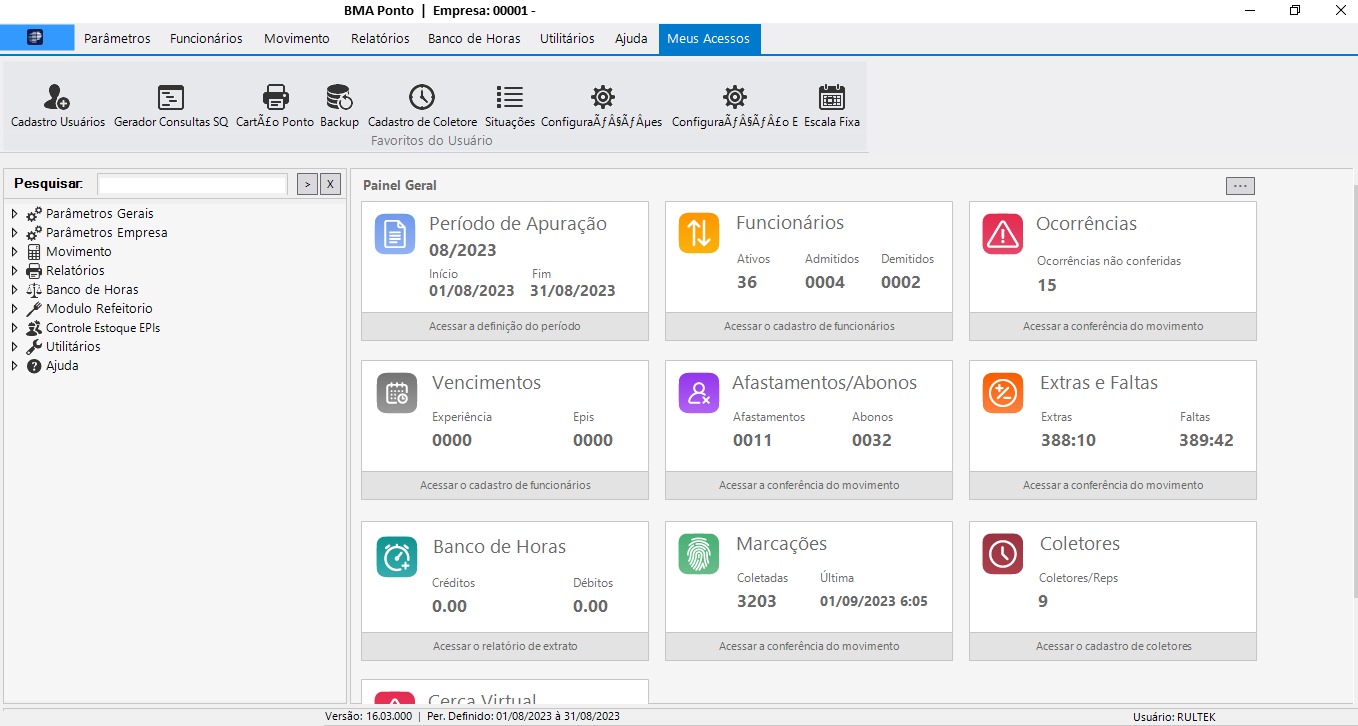1358x726 pixels.
Task: Click the Movimento calculator tree icon
Action: tap(34, 252)
